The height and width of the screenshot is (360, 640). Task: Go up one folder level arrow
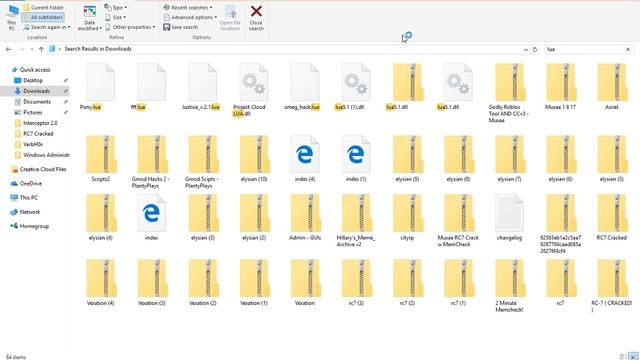click(x=41, y=49)
